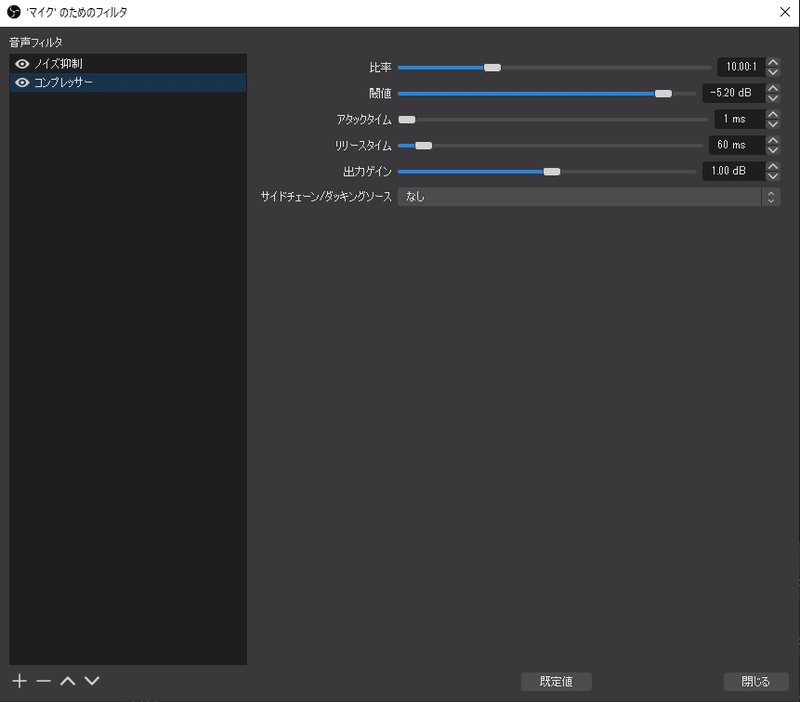Decrease 出力ゲイン with down arrow
Image resolution: width=800 pixels, height=702 pixels.
pyautogui.click(x=773, y=176)
